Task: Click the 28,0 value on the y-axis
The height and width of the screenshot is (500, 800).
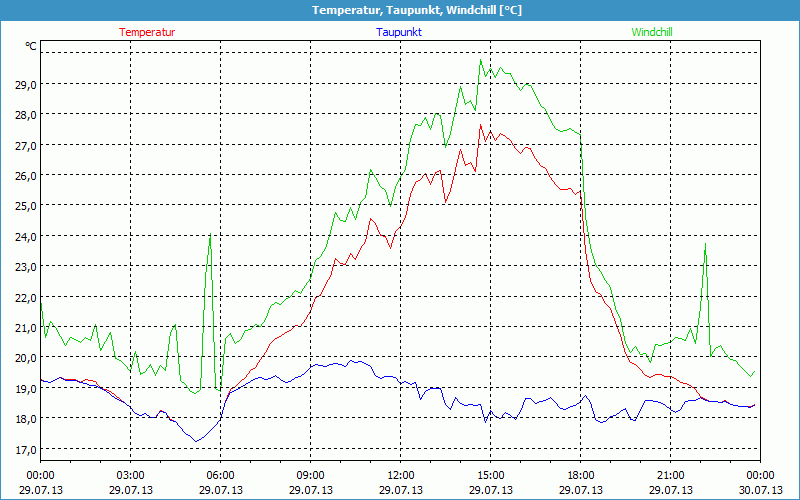Action: tap(24, 115)
